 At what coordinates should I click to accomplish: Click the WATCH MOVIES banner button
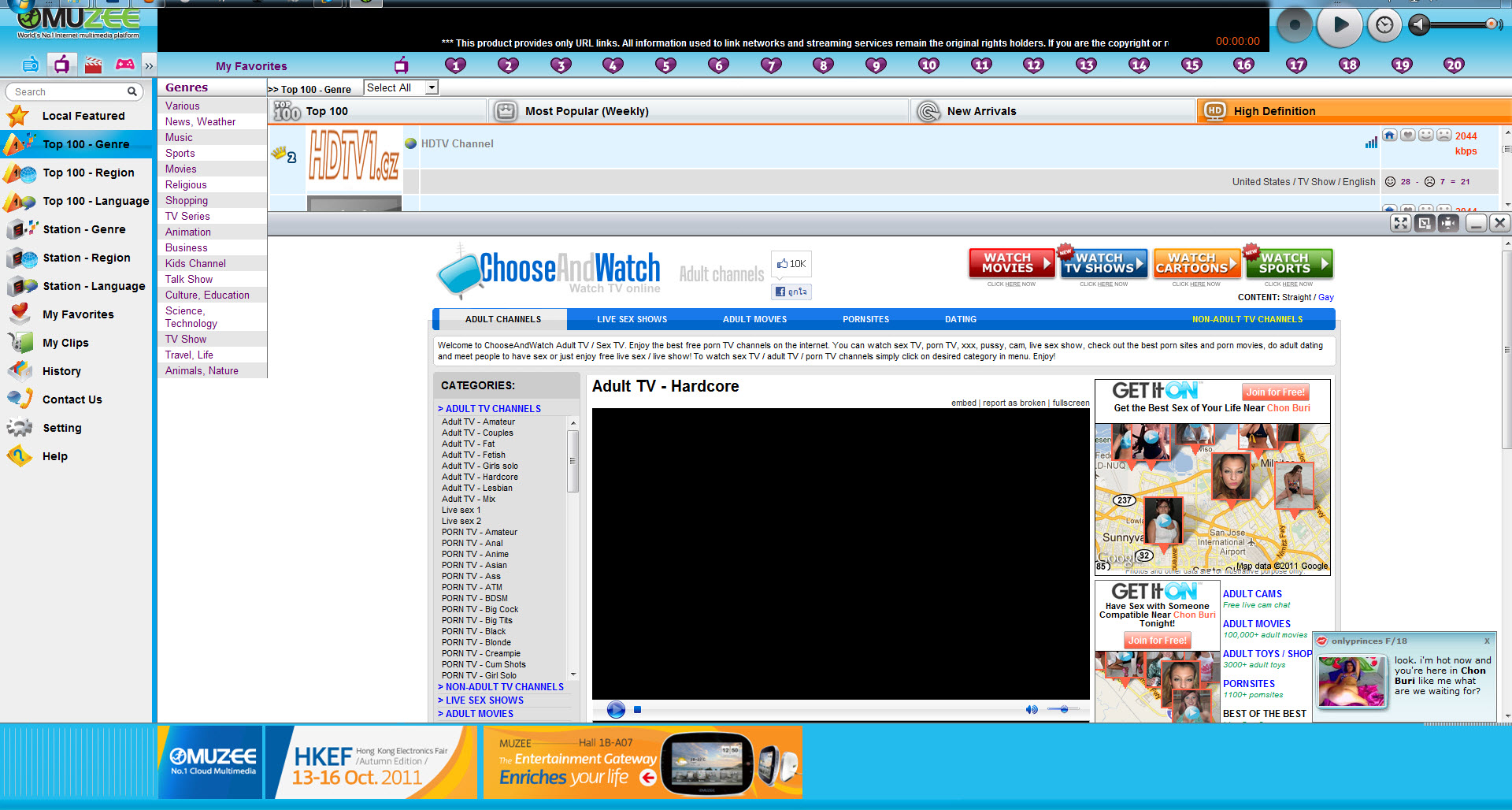point(1012,263)
